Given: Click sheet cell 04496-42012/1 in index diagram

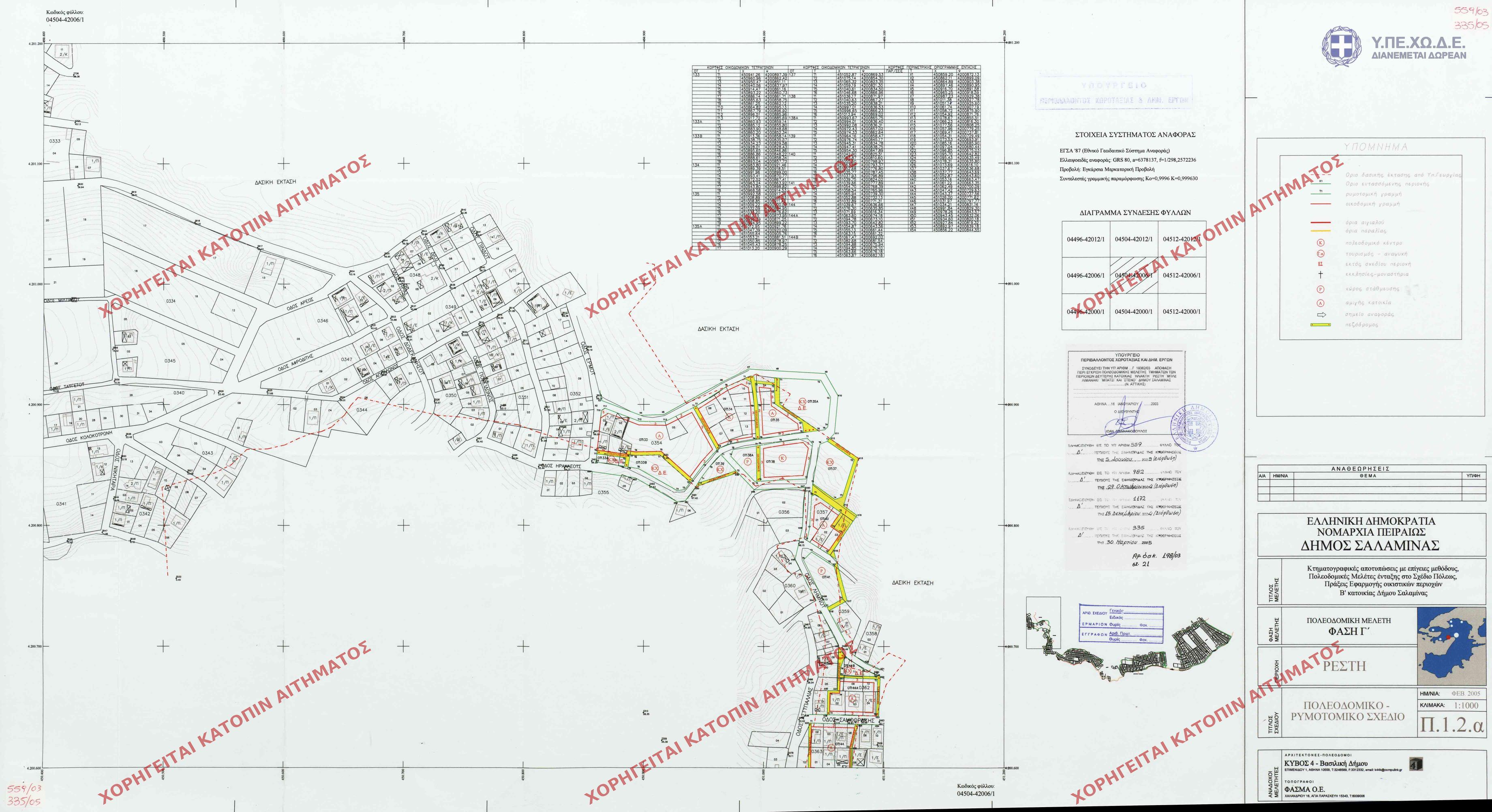Looking at the screenshot, I should [x=1085, y=239].
